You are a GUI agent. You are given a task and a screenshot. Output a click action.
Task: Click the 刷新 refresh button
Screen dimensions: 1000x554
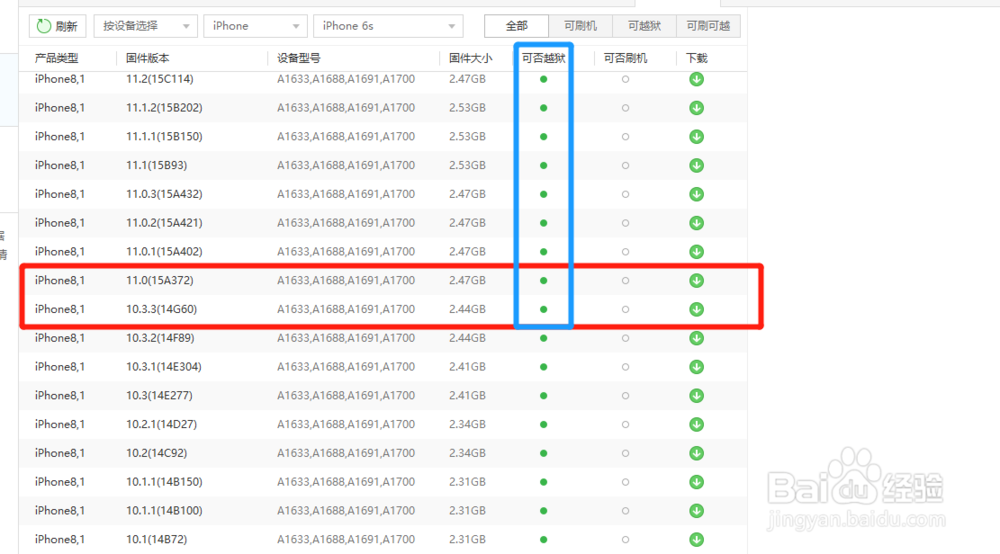(57, 26)
